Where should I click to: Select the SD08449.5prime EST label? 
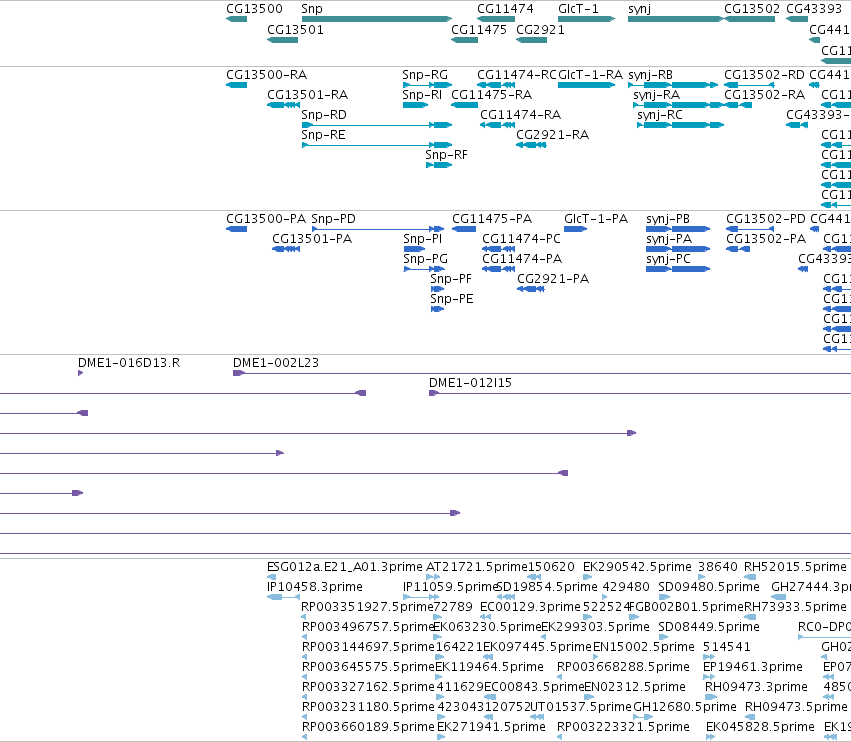pos(709,627)
